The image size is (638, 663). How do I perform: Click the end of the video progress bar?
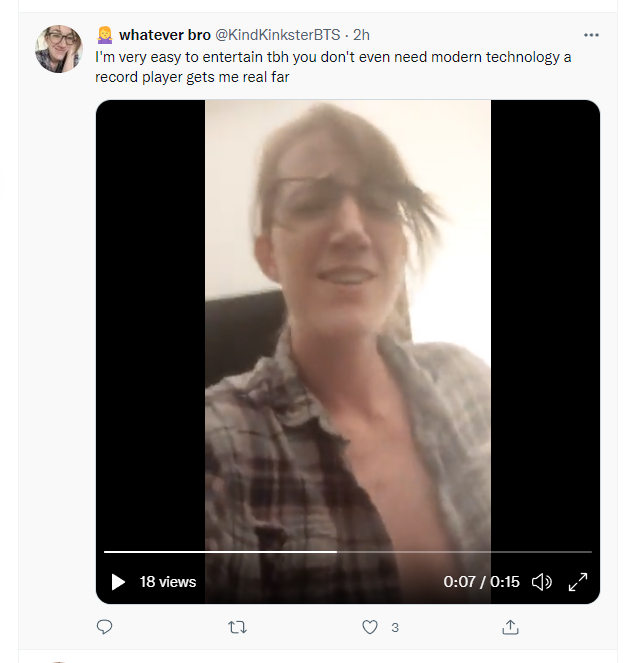tap(590, 552)
